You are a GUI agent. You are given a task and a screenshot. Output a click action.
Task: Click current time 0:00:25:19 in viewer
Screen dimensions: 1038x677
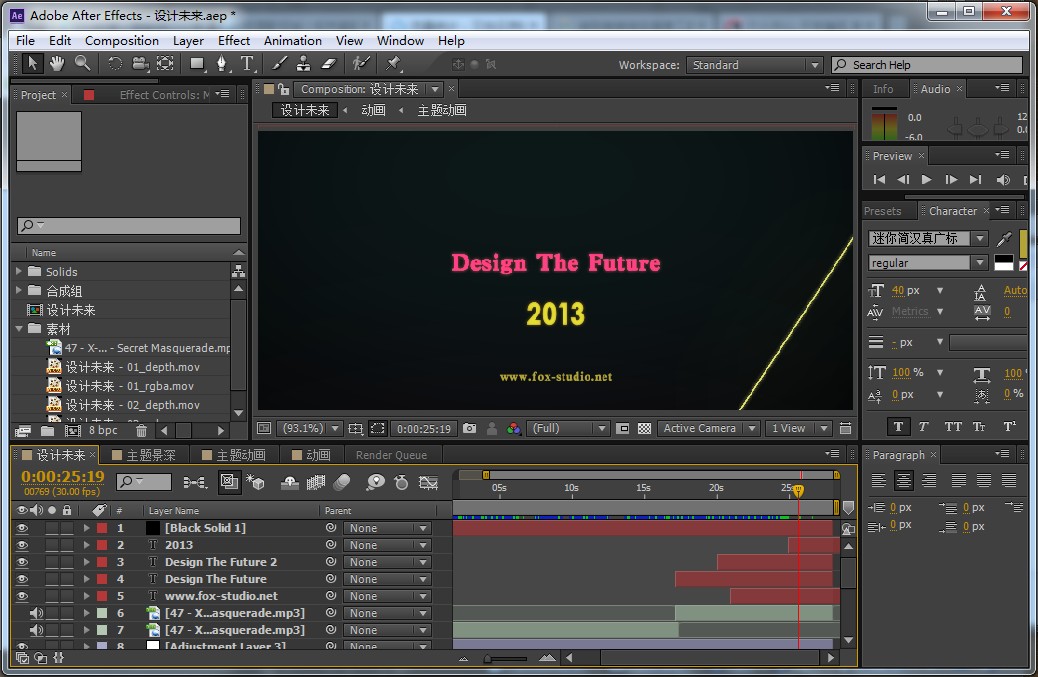pyautogui.click(x=424, y=429)
